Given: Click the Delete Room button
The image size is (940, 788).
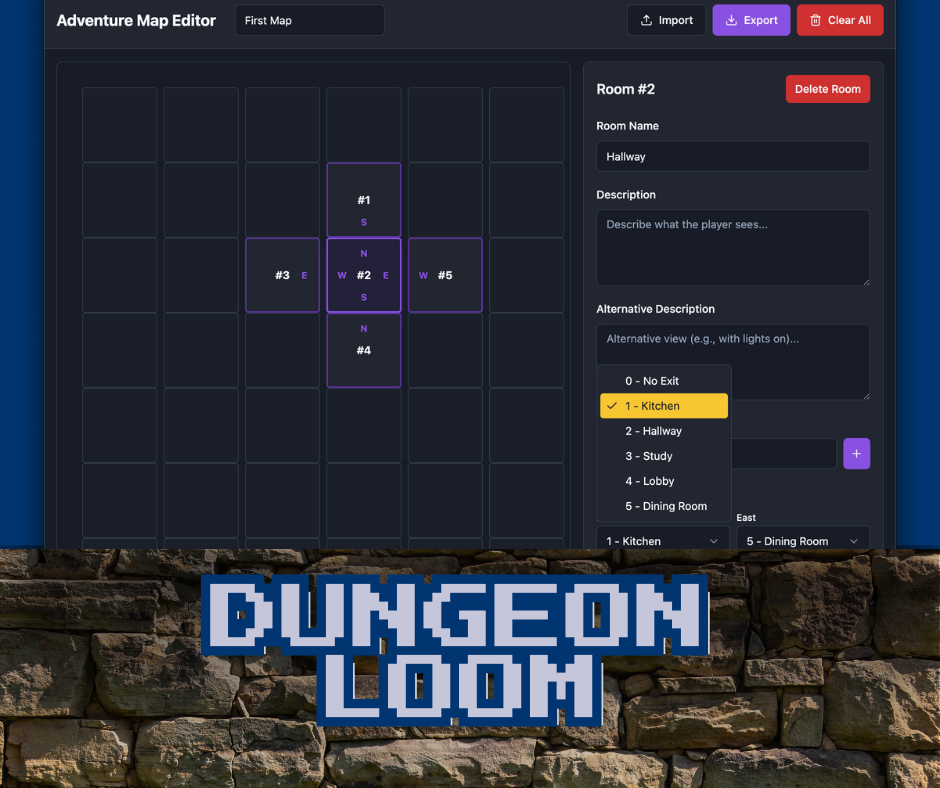Looking at the screenshot, I should [828, 89].
